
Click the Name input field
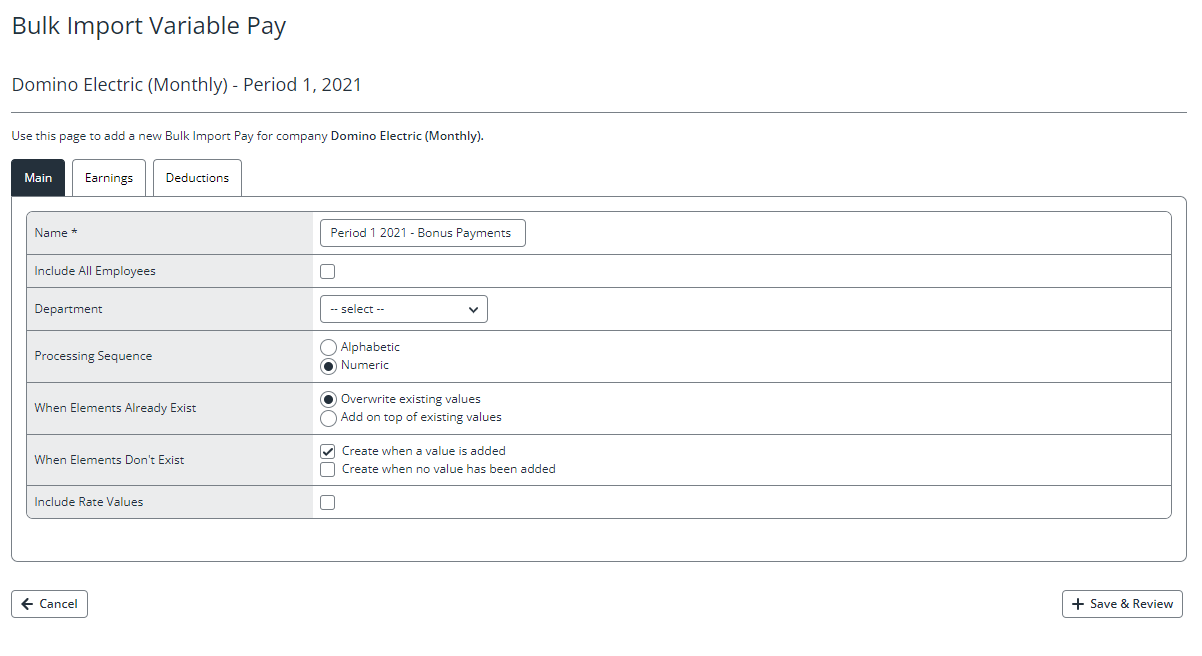tap(422, 233)
